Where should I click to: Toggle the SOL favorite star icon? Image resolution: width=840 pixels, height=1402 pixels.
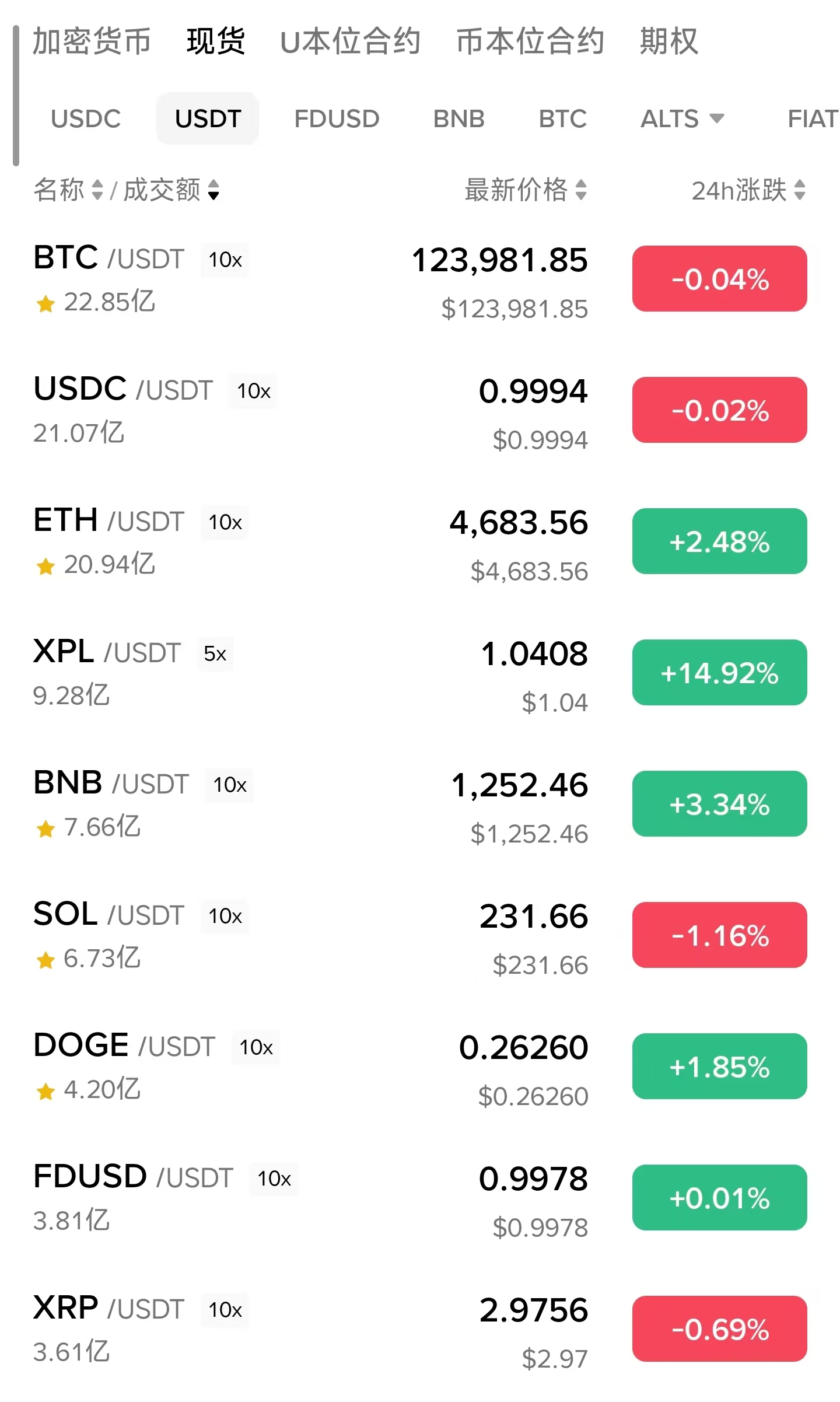pos(45,960)
